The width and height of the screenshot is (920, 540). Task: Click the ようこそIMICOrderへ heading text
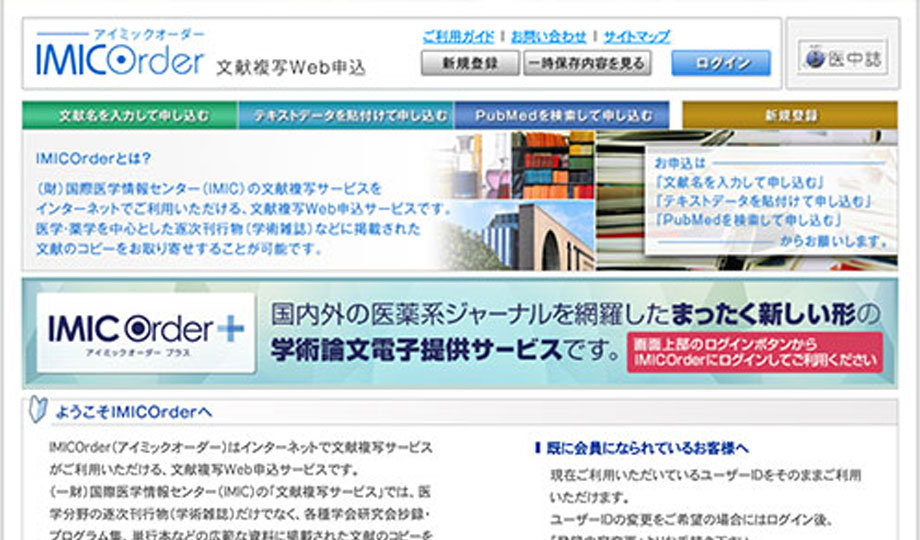click(x=133, y=412)
